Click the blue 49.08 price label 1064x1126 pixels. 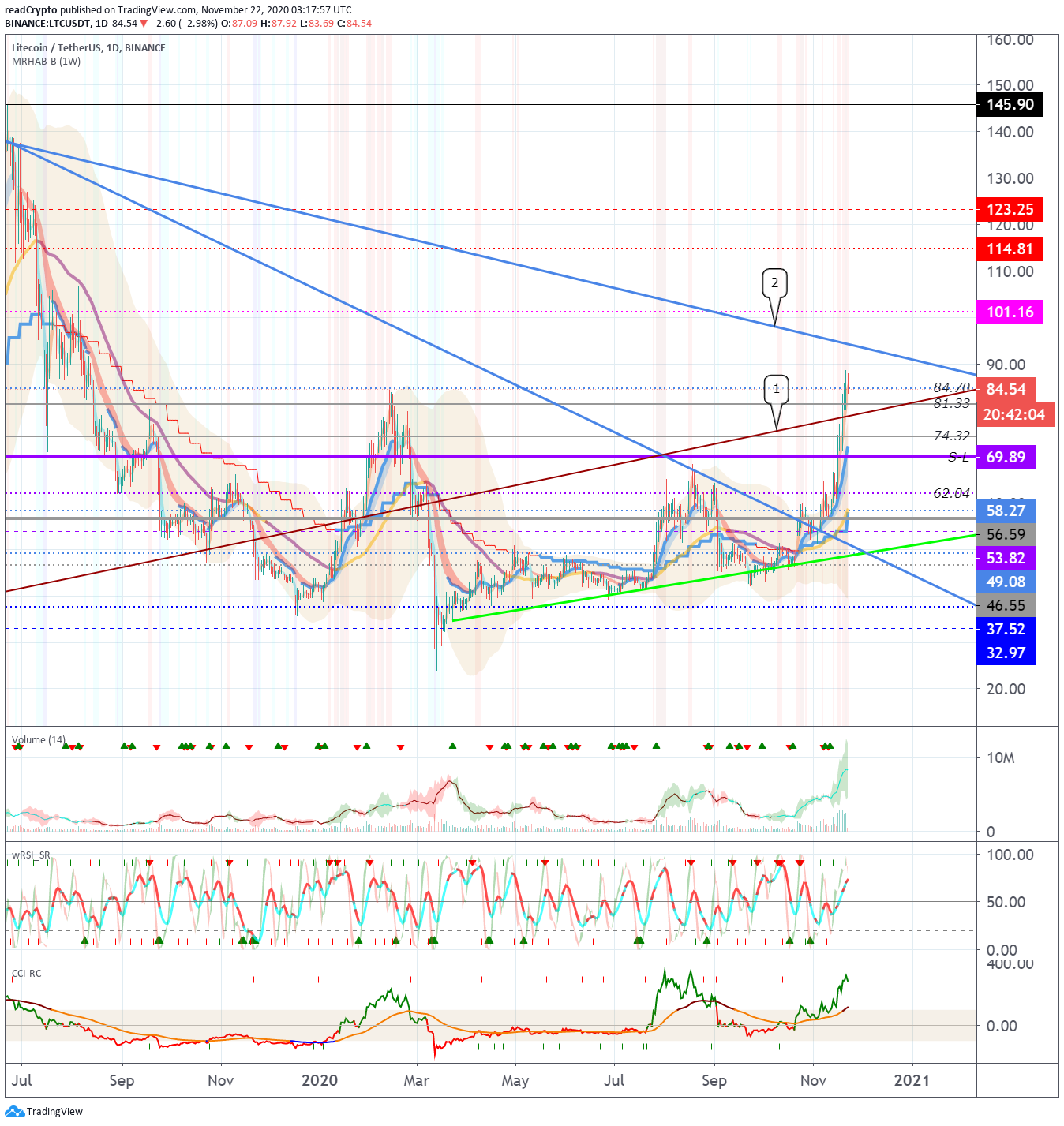(1006, 582)
